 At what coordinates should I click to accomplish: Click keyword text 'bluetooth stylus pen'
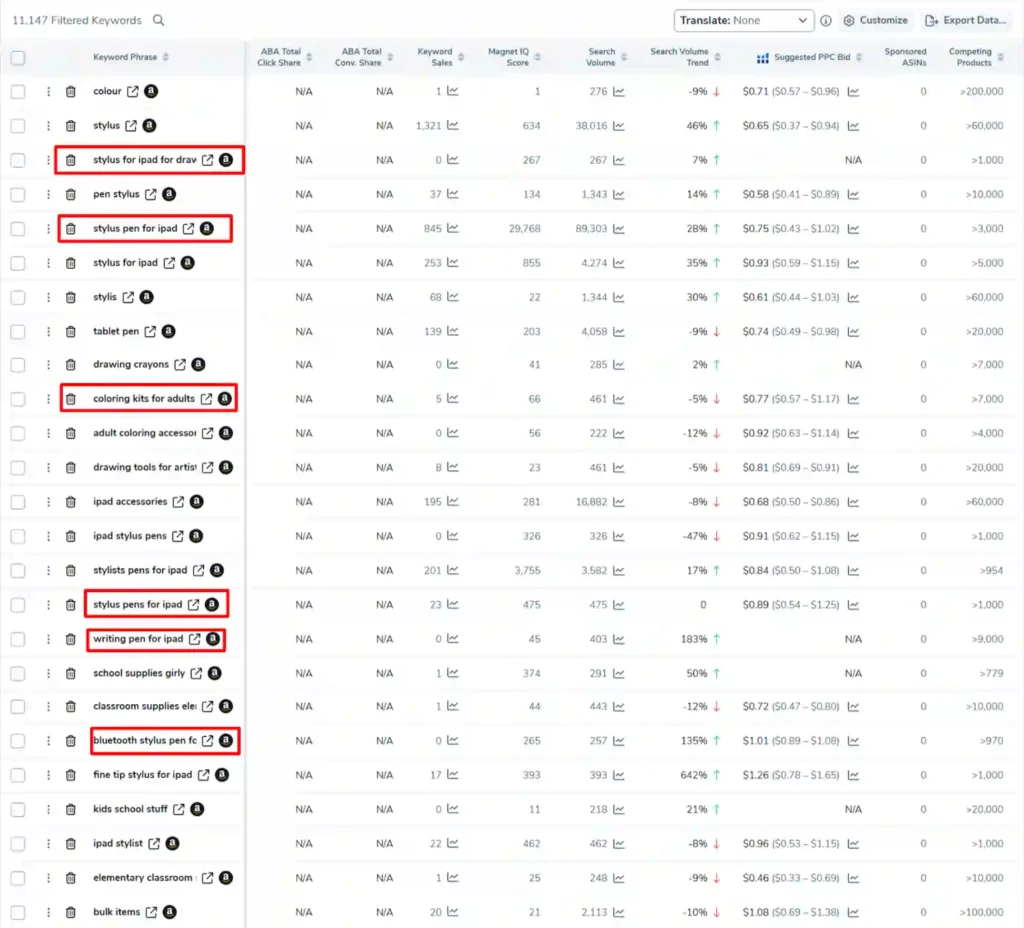pos(144,741)
